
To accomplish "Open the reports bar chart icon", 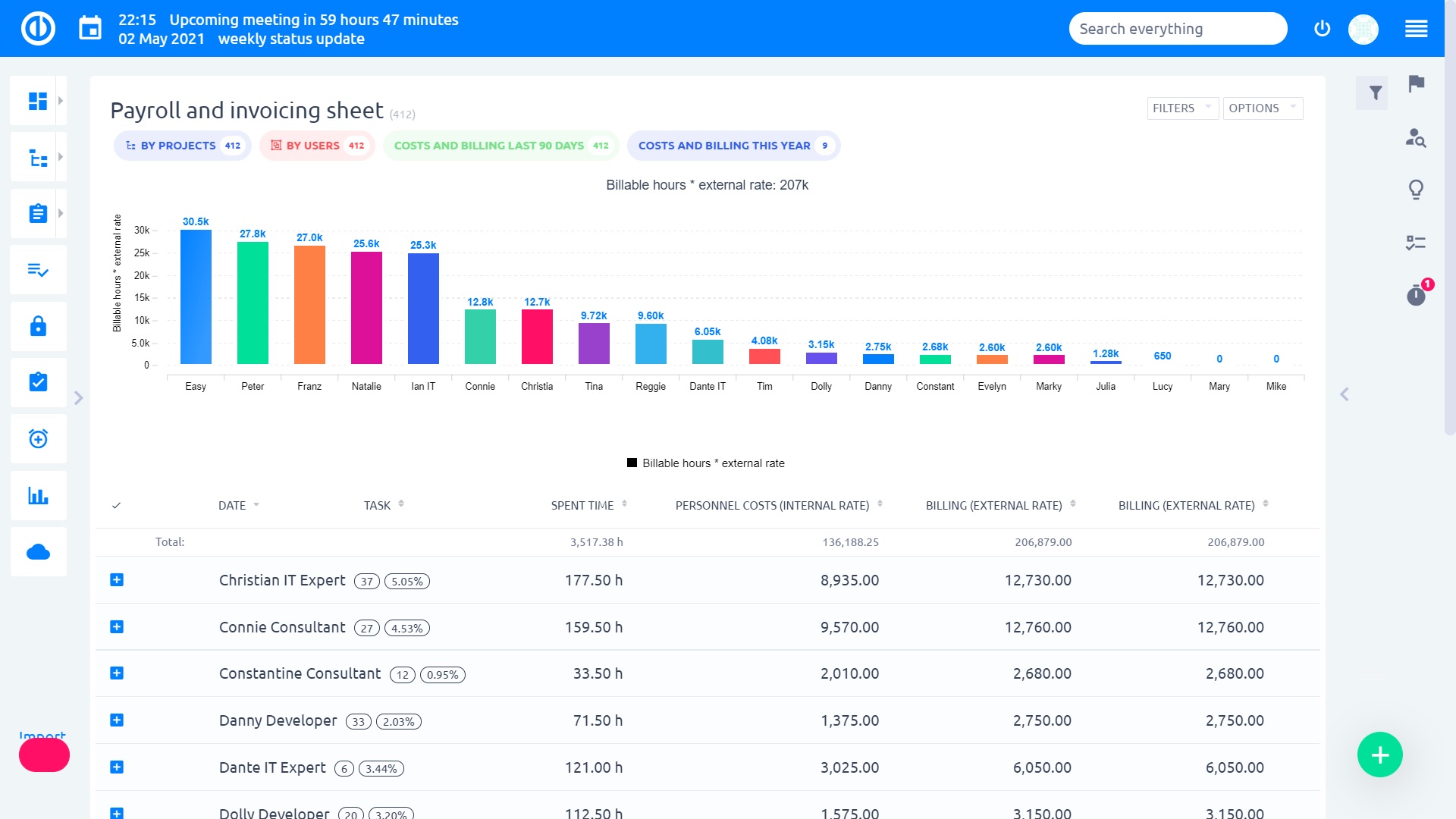I will (x=37, y=495).
